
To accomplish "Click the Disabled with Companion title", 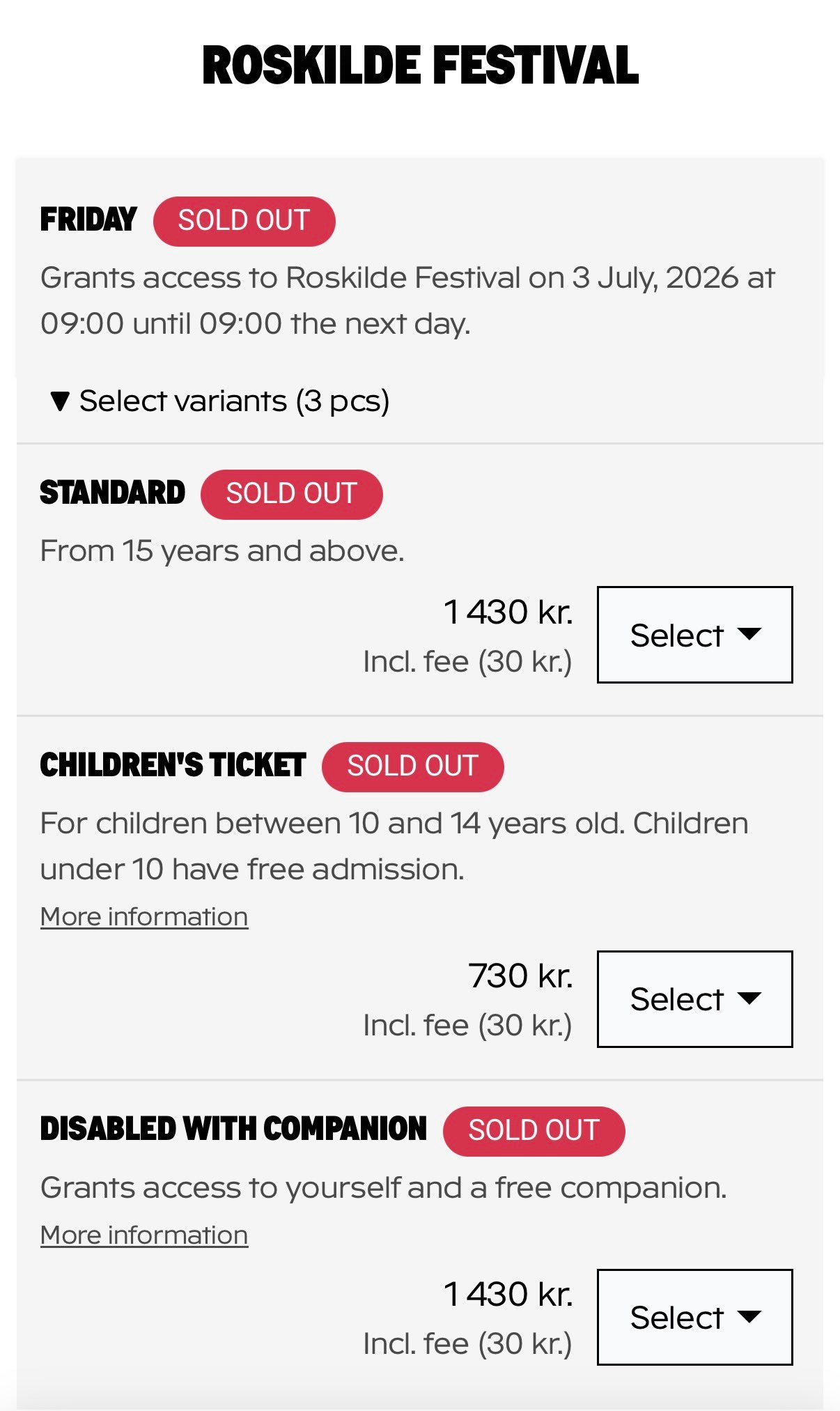I will coord(233,1129).
